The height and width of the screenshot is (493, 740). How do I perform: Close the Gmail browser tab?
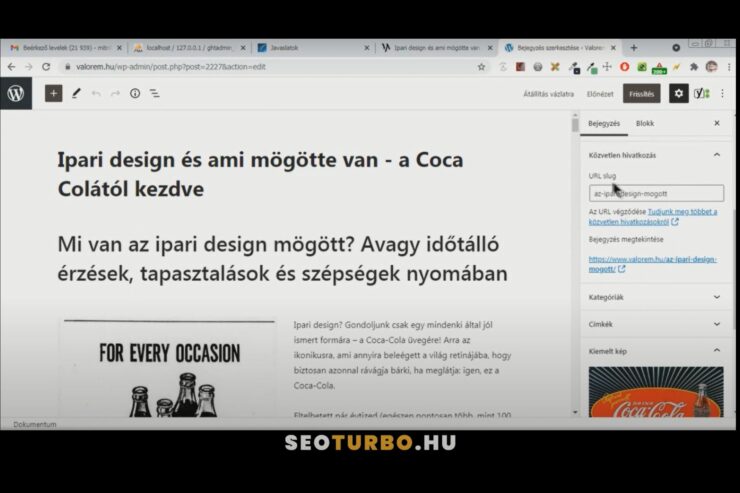[x=119, y=48]
